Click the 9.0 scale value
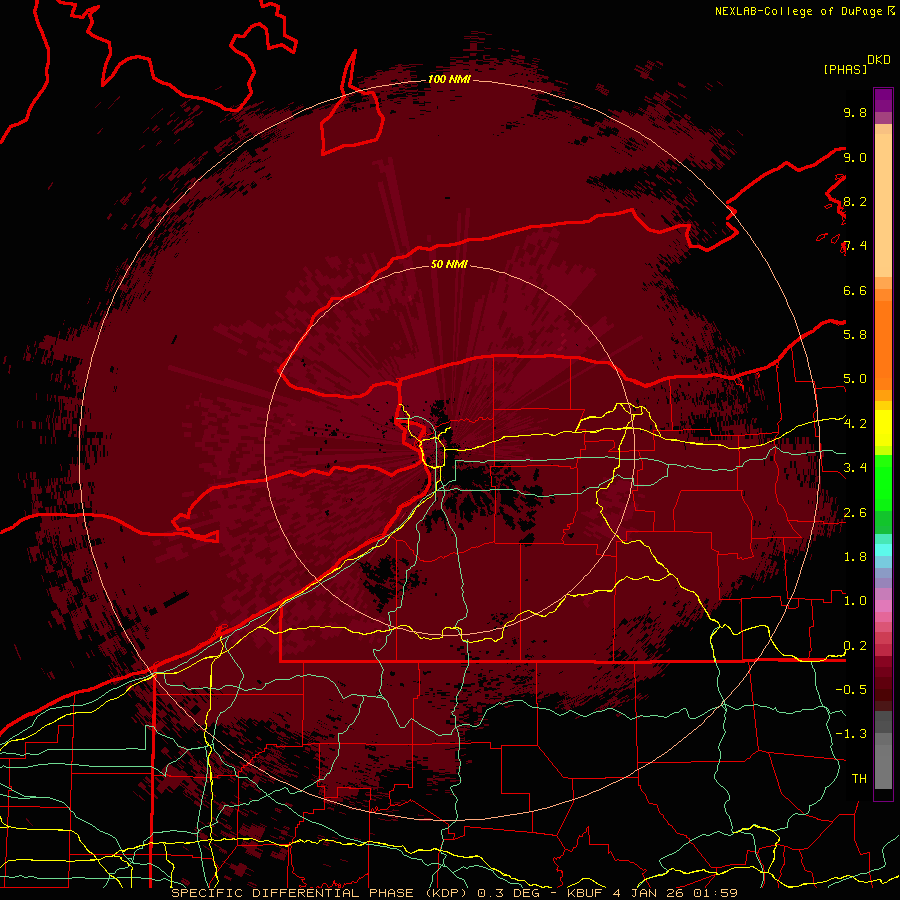Screen dimensions: 900x900 pyautogui.click(x=855, y=157)
